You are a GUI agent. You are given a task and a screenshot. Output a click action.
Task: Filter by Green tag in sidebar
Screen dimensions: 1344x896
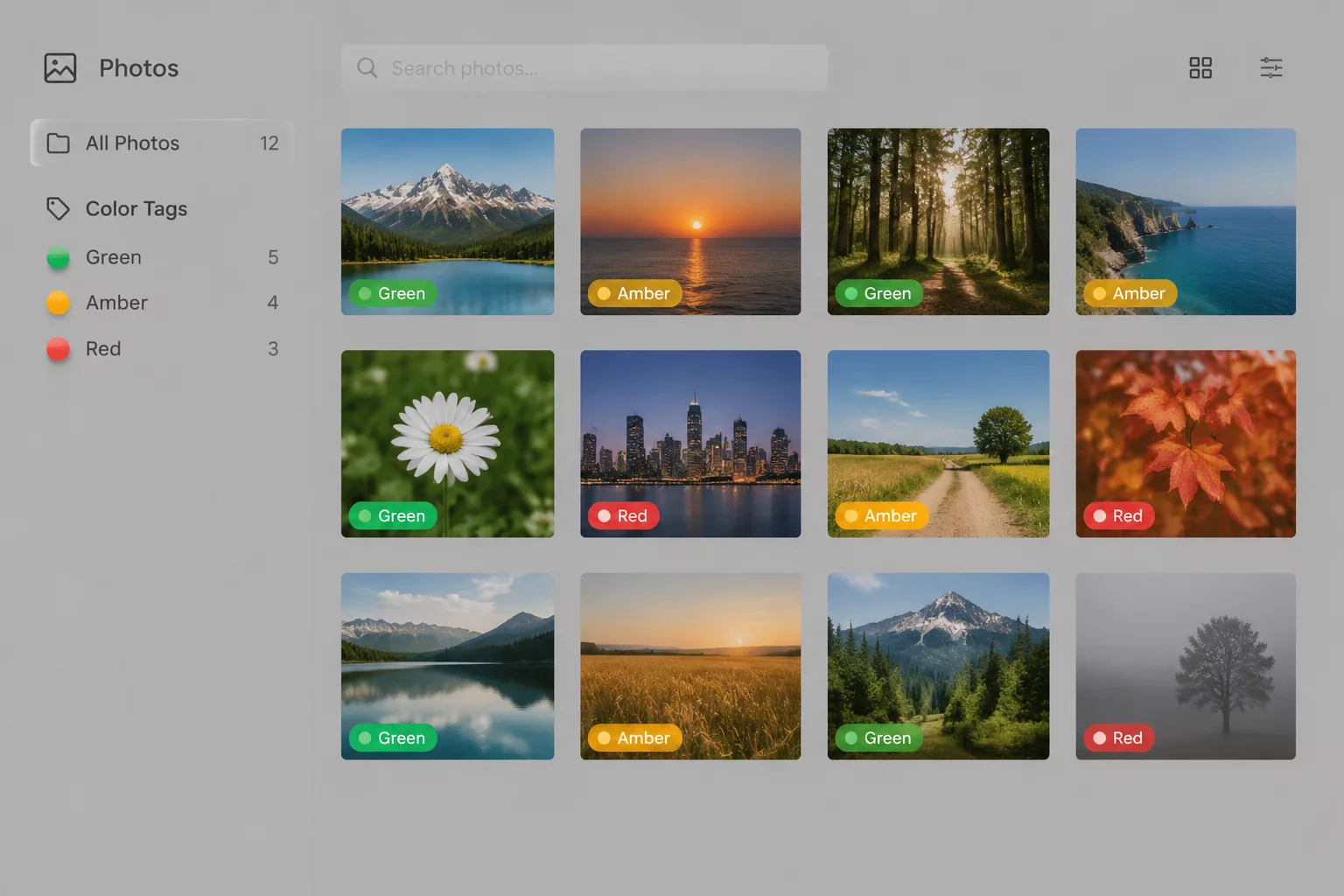click(x=163, y=257)
